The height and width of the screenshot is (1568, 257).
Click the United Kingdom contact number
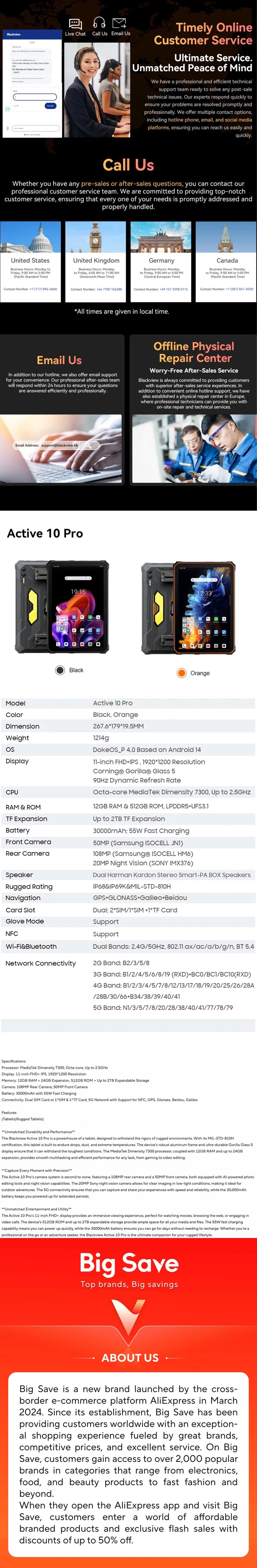coord(108,289)
